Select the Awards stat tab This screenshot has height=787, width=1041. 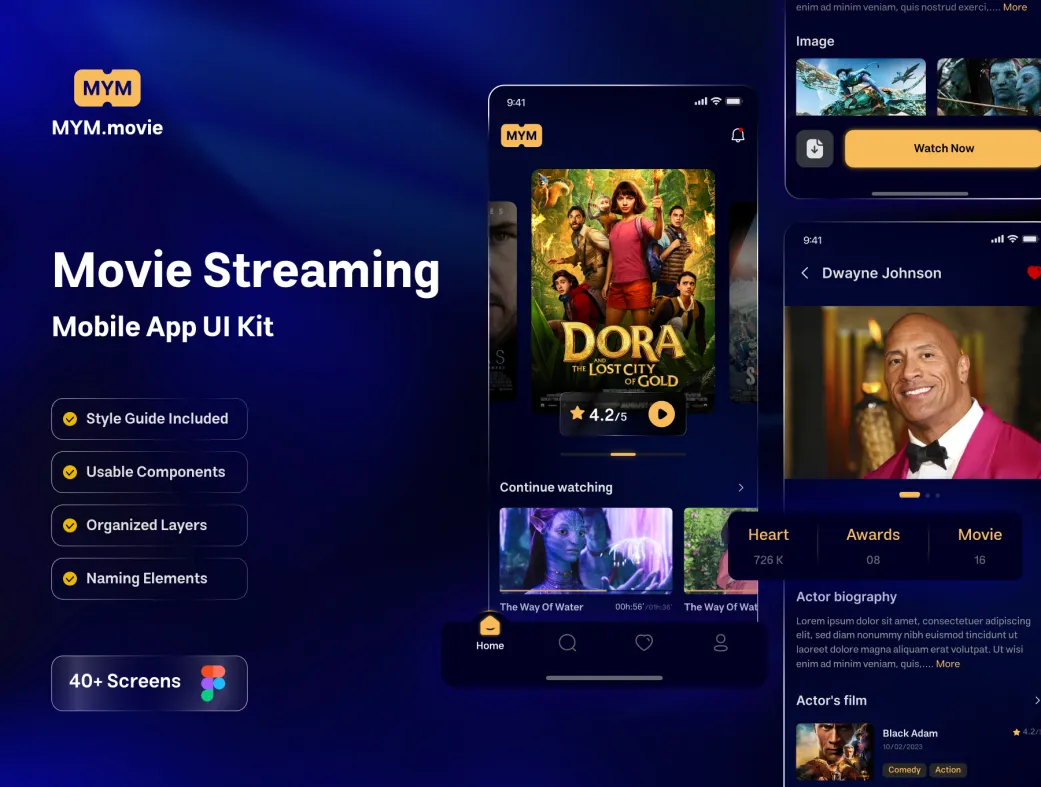pos(873,545)
